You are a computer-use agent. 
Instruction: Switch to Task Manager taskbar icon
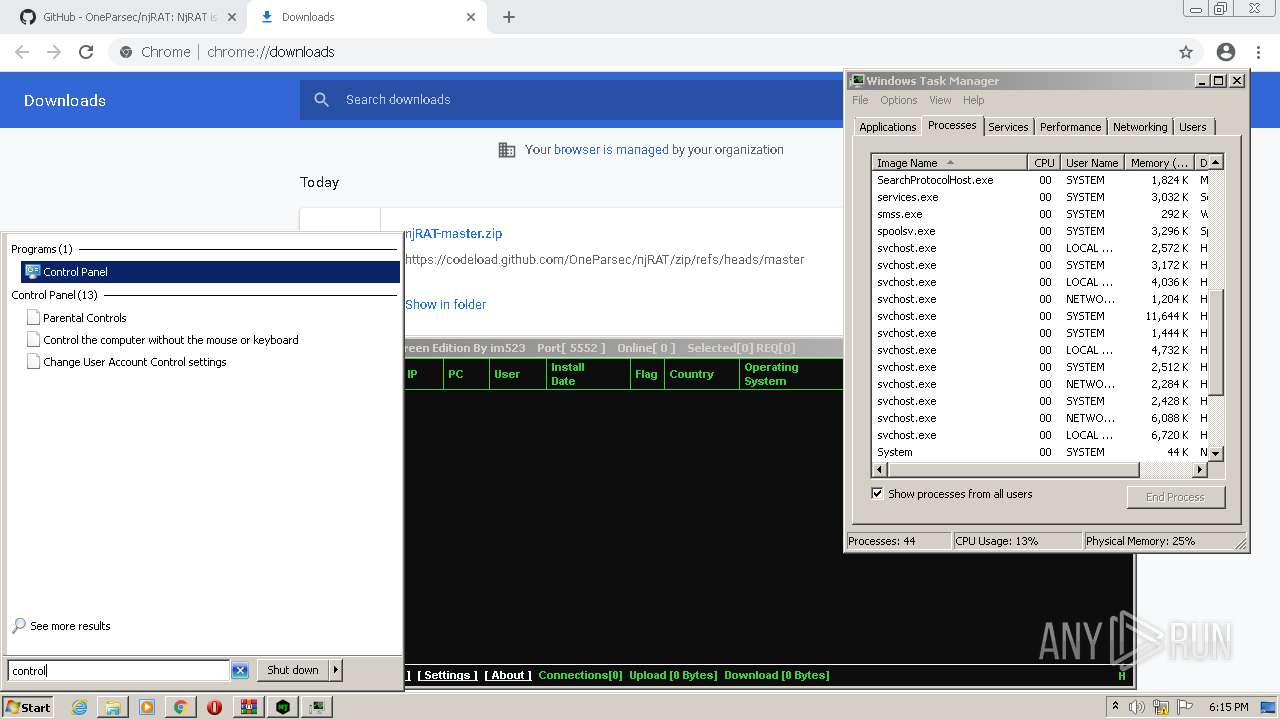pos(317,707)
